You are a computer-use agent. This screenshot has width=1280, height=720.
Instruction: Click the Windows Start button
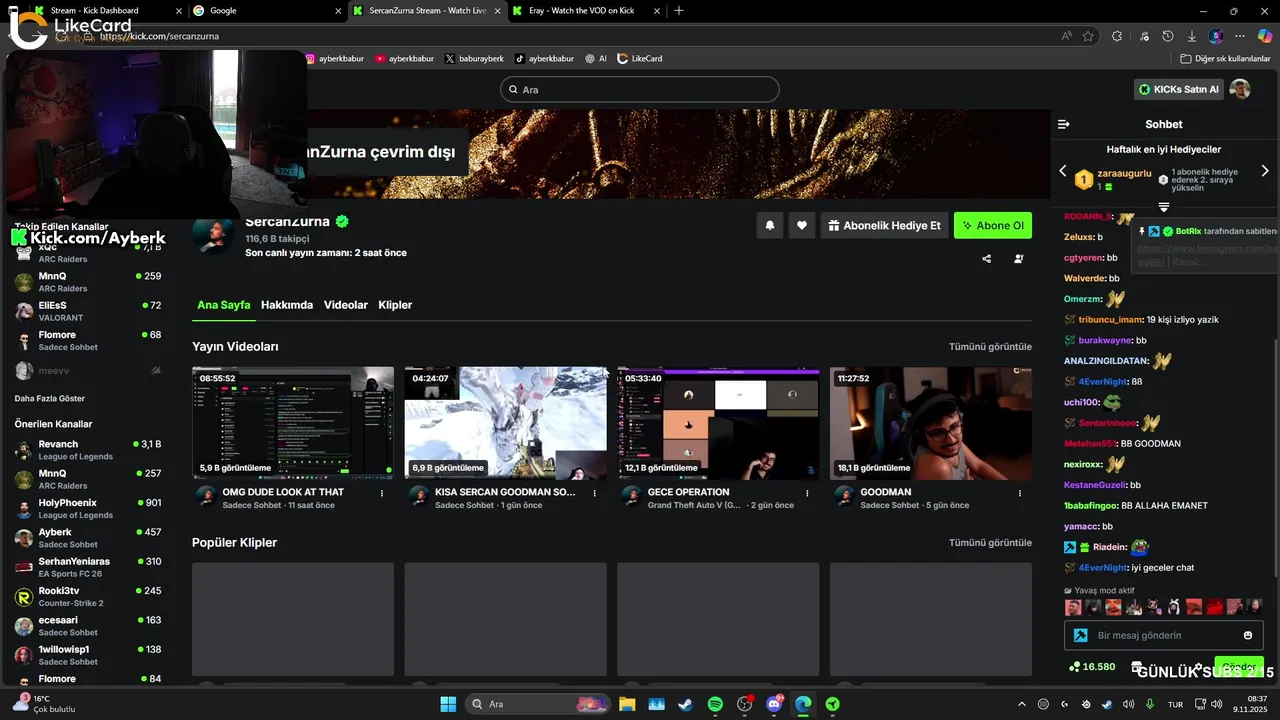[448, 704]
